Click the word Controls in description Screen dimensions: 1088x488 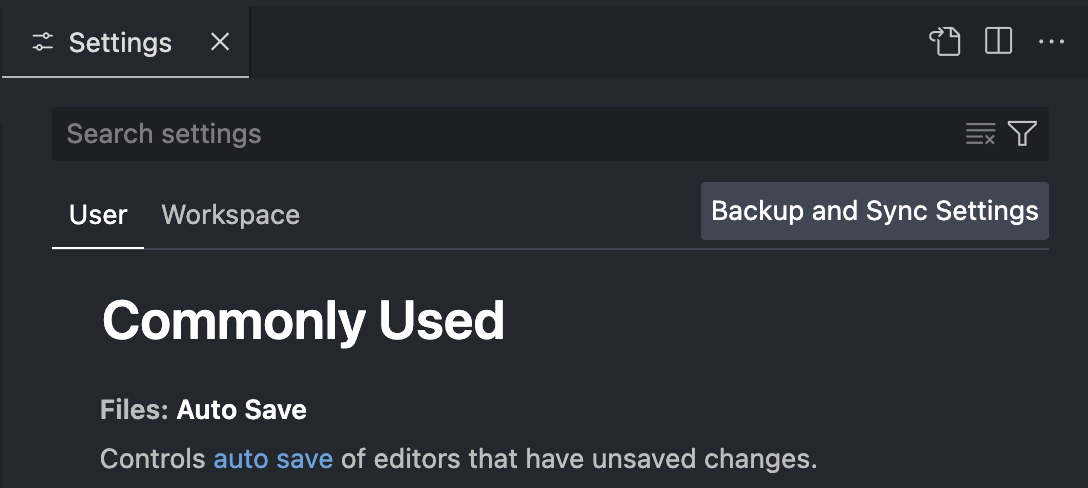(x=153, y=459)
